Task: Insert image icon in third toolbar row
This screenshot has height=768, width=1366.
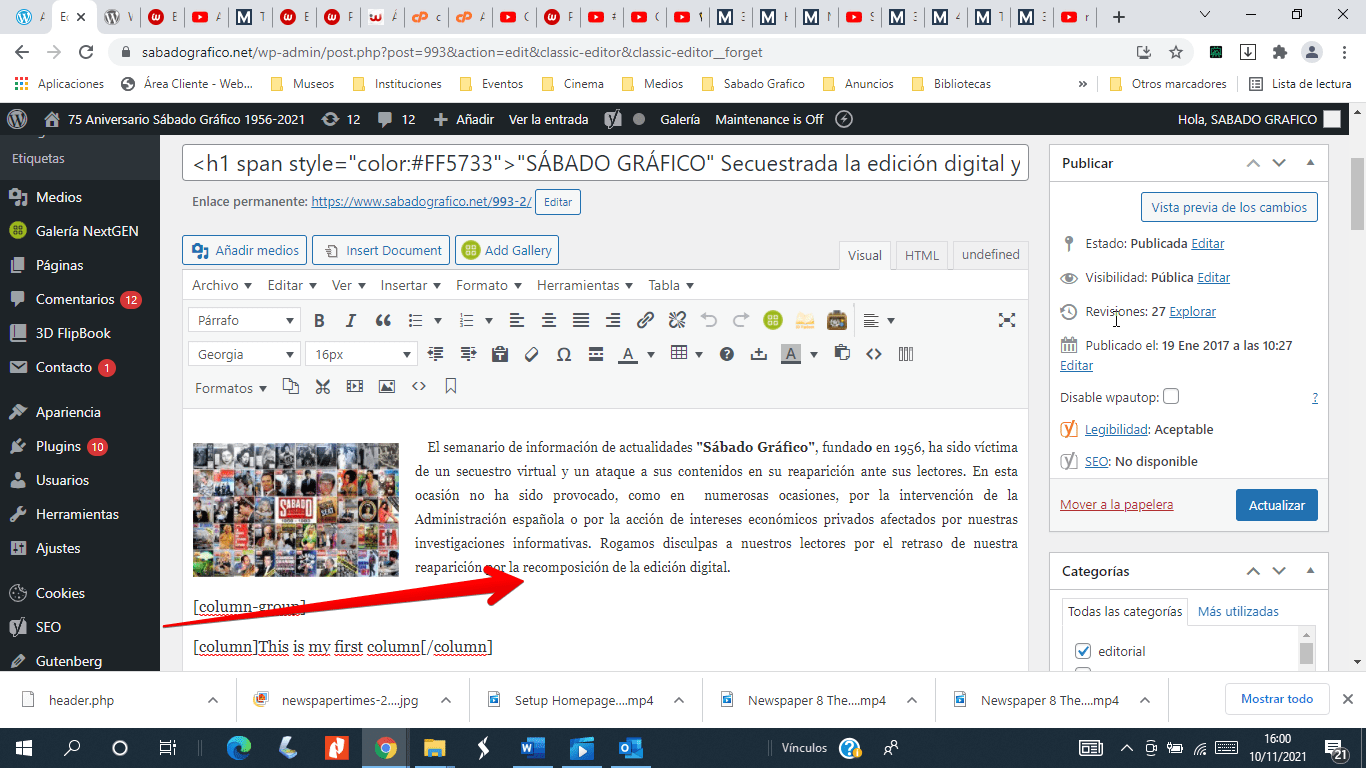Action: [386, 387]
